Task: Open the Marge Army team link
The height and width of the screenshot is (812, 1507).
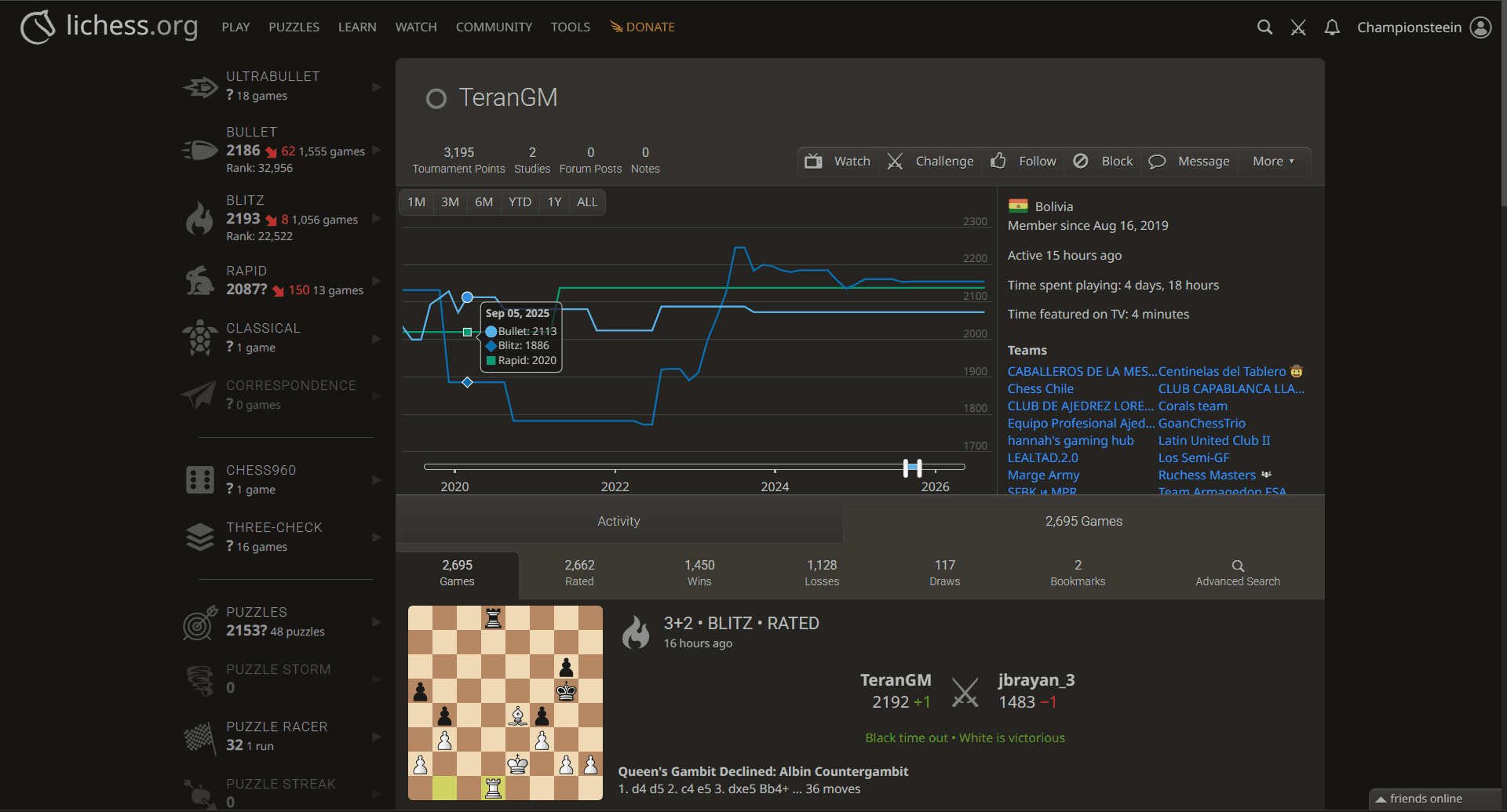Action: [x=1043, y=475]
